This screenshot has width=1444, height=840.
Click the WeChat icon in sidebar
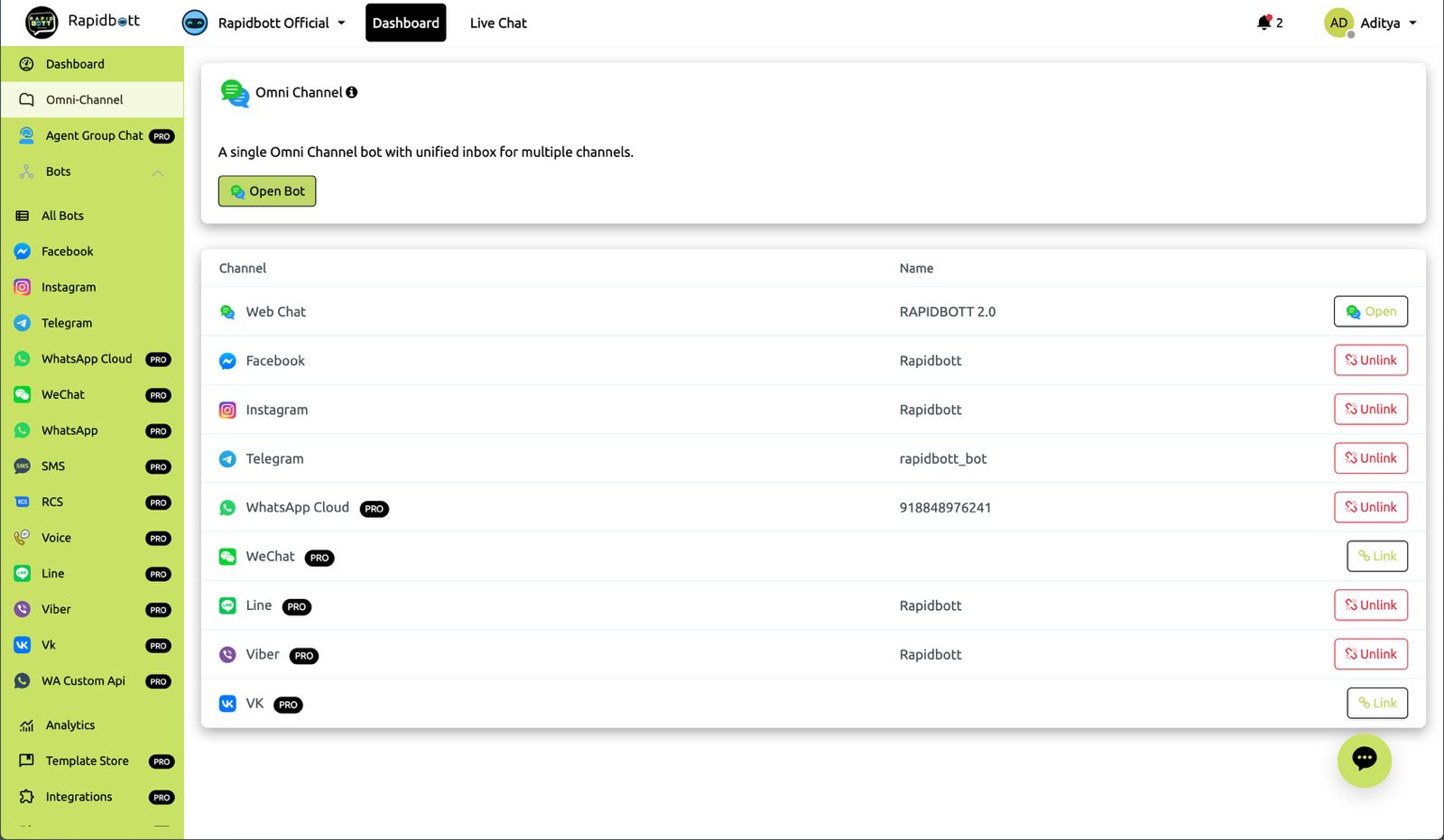23,394
